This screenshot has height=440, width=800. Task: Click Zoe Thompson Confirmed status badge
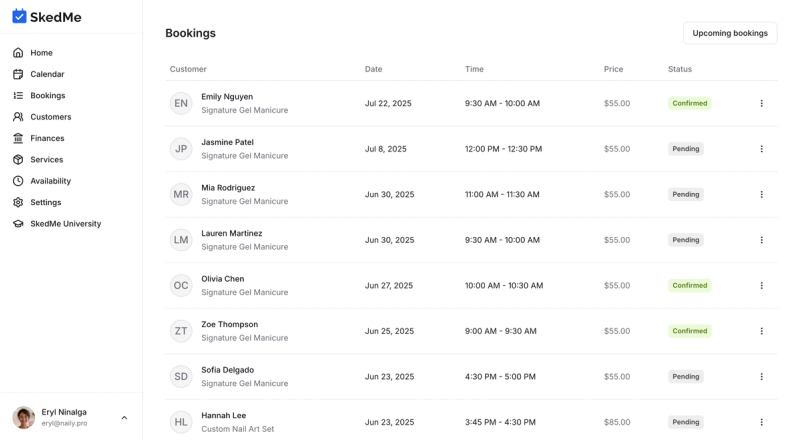(690, 331)
